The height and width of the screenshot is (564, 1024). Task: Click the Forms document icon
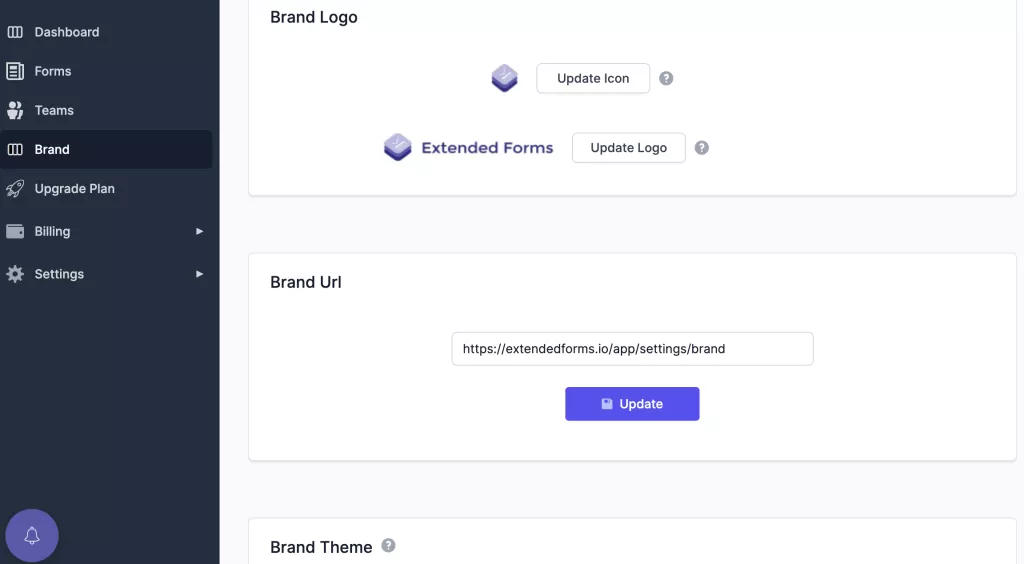[x=15, y=71]
